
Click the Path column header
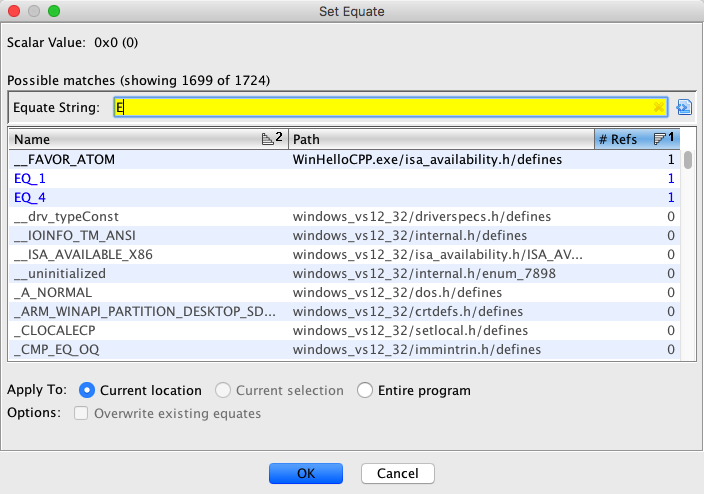440,139
